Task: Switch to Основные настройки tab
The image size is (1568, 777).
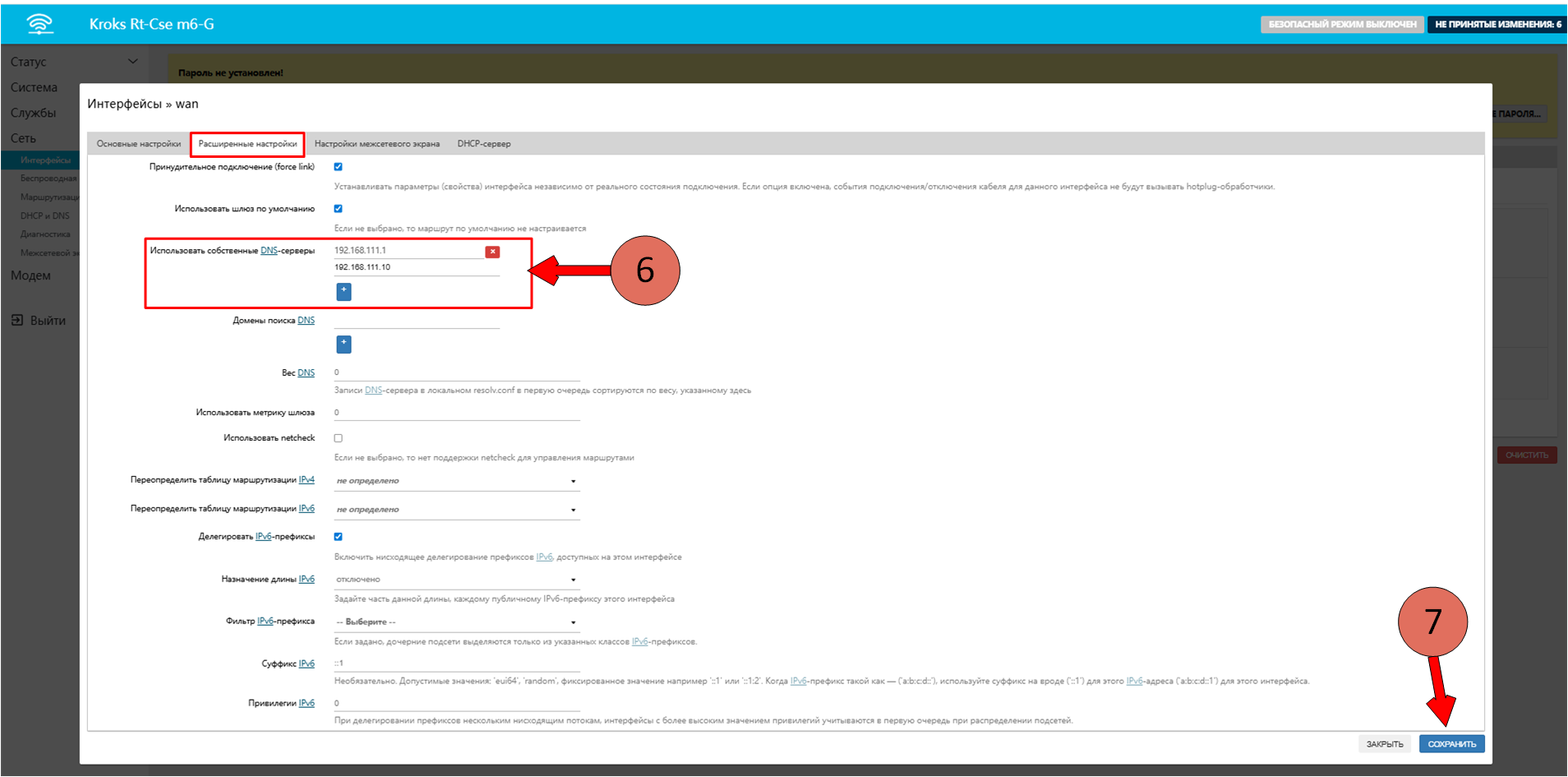Action: click(x=139, y=144)
